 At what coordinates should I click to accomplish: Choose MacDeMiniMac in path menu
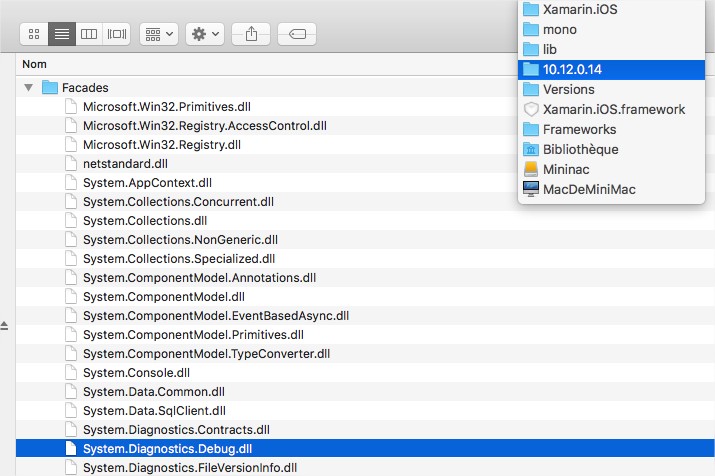tap(611, 190)
